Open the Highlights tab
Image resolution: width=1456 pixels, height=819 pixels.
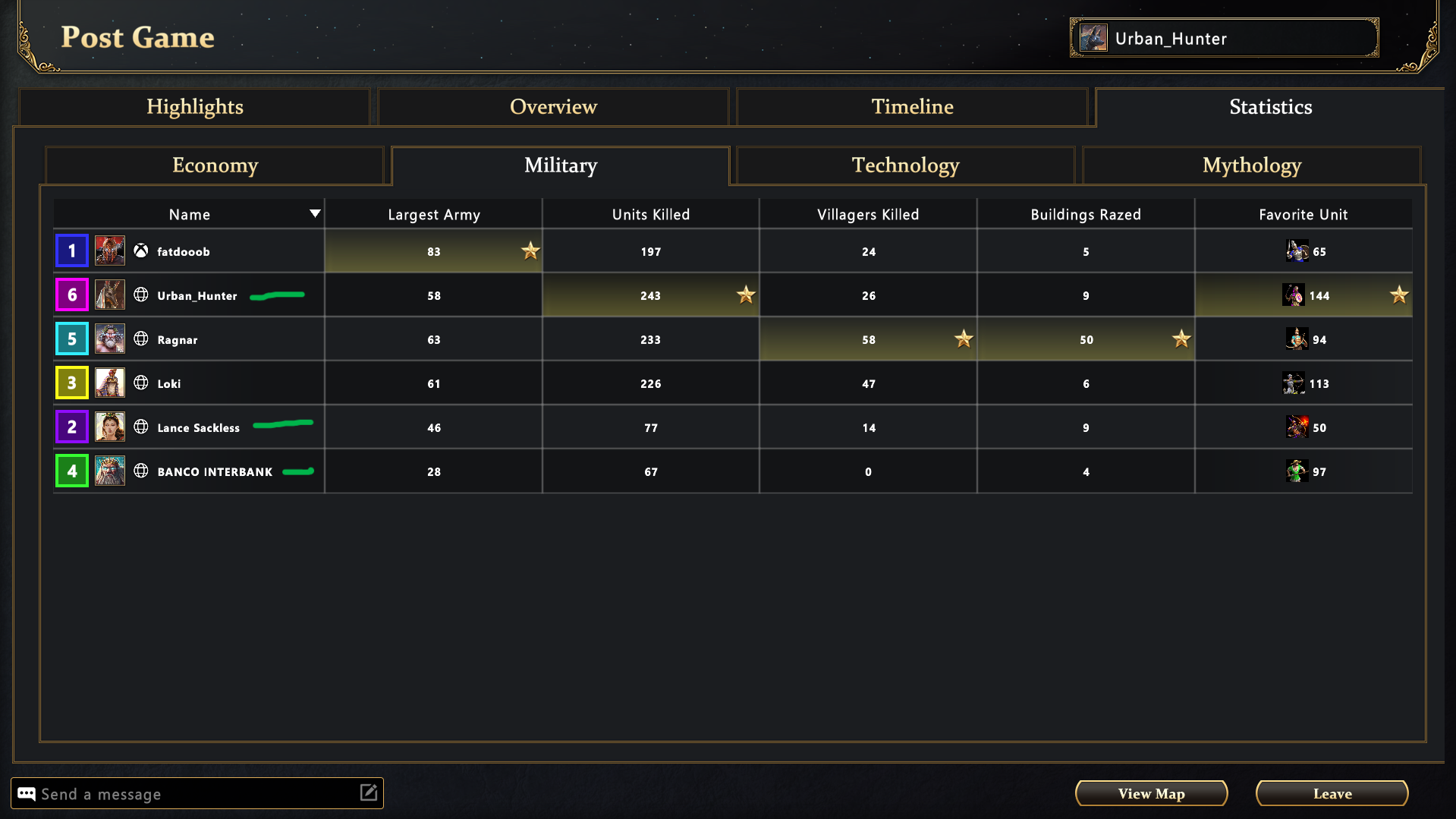coord(194,107)
